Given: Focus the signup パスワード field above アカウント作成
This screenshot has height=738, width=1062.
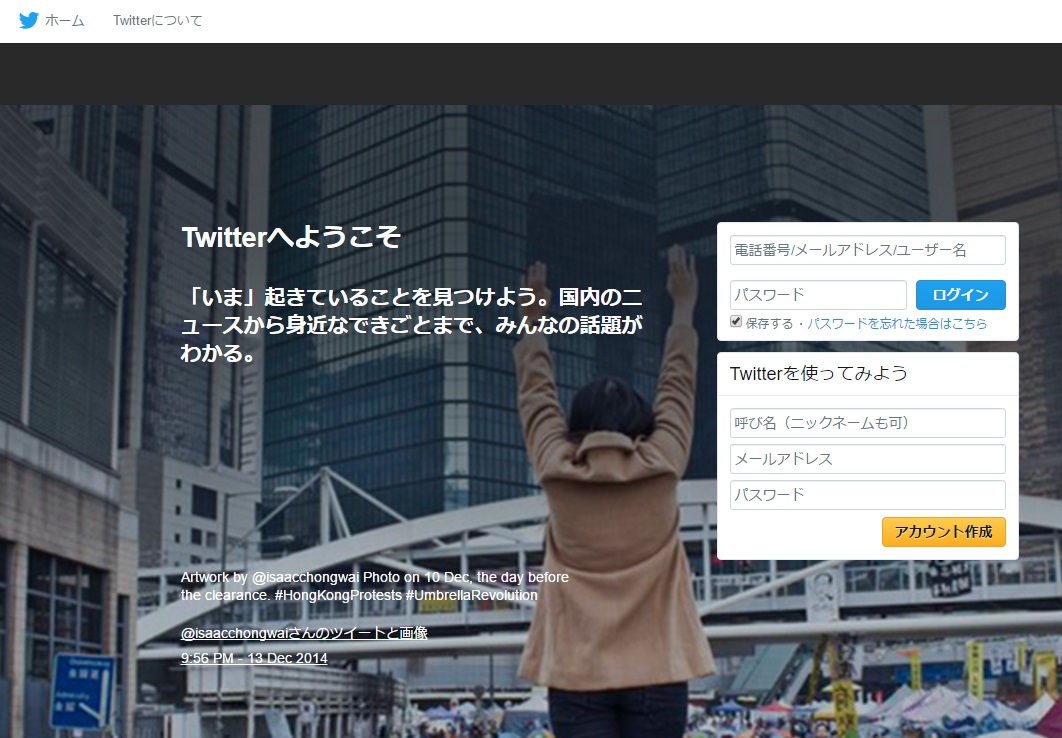Looking at the screenshot, I should [868, 495].
